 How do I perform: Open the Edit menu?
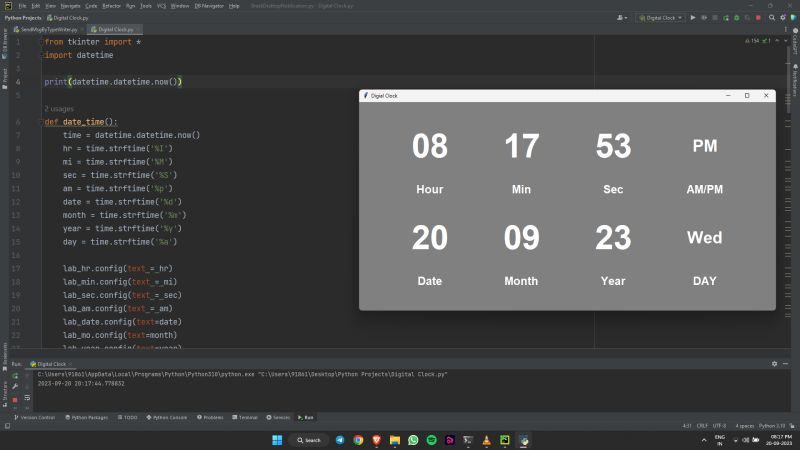point(36,6)
